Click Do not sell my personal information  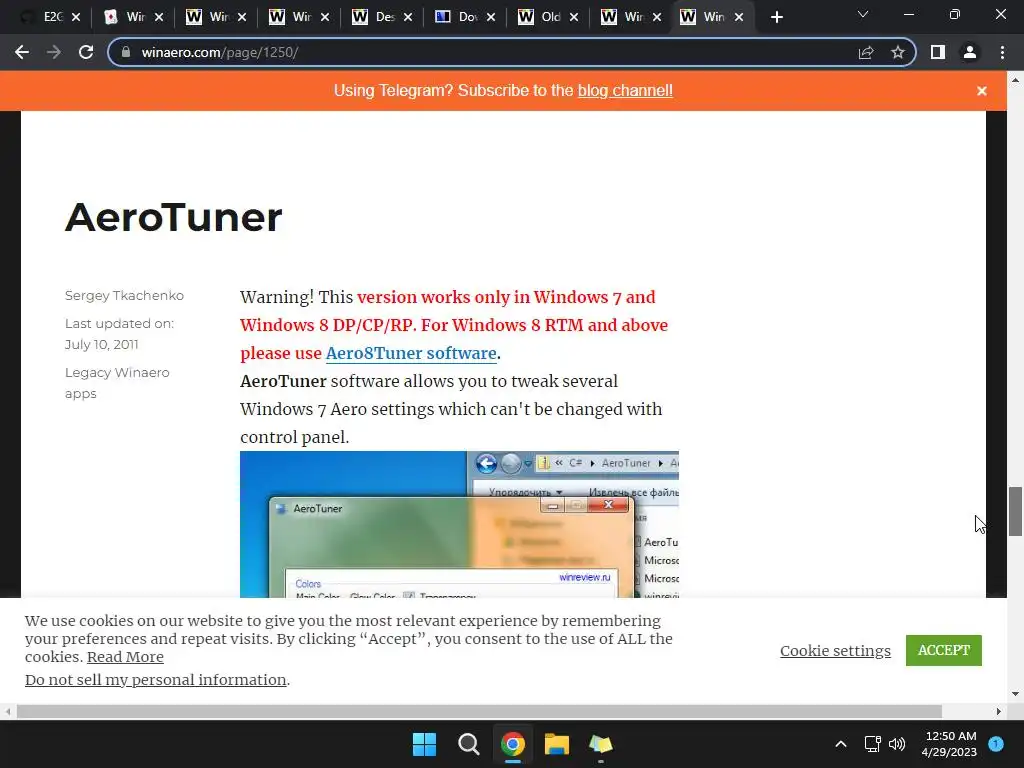[155, 680]
